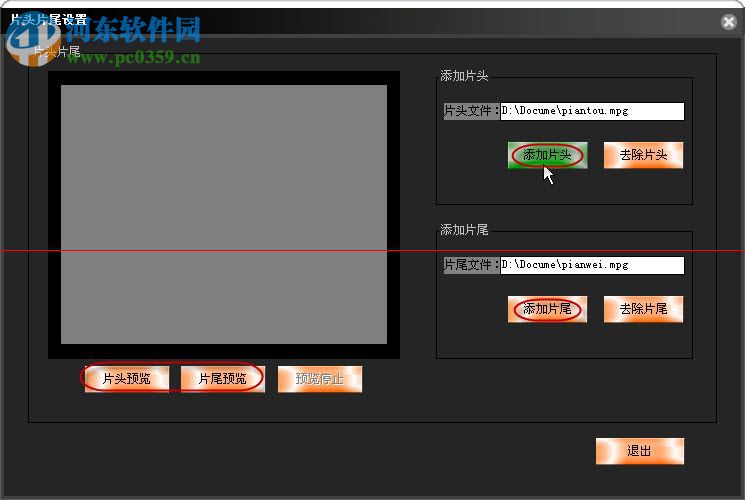This screenshot has height=500, width=745.
Task: Focus the 片头文件 path field
Action: pyautogui.click(x=592, y=111)
